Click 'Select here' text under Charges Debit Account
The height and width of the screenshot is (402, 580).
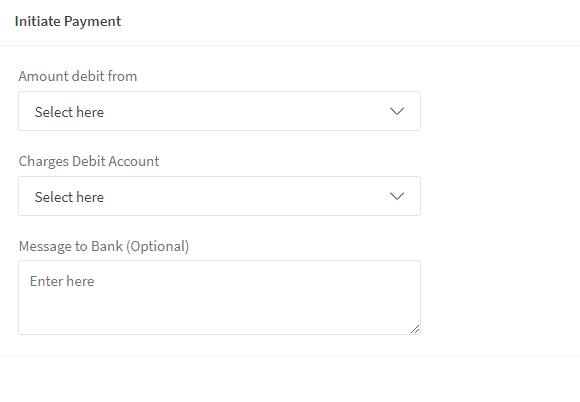(x=69, y=197)
